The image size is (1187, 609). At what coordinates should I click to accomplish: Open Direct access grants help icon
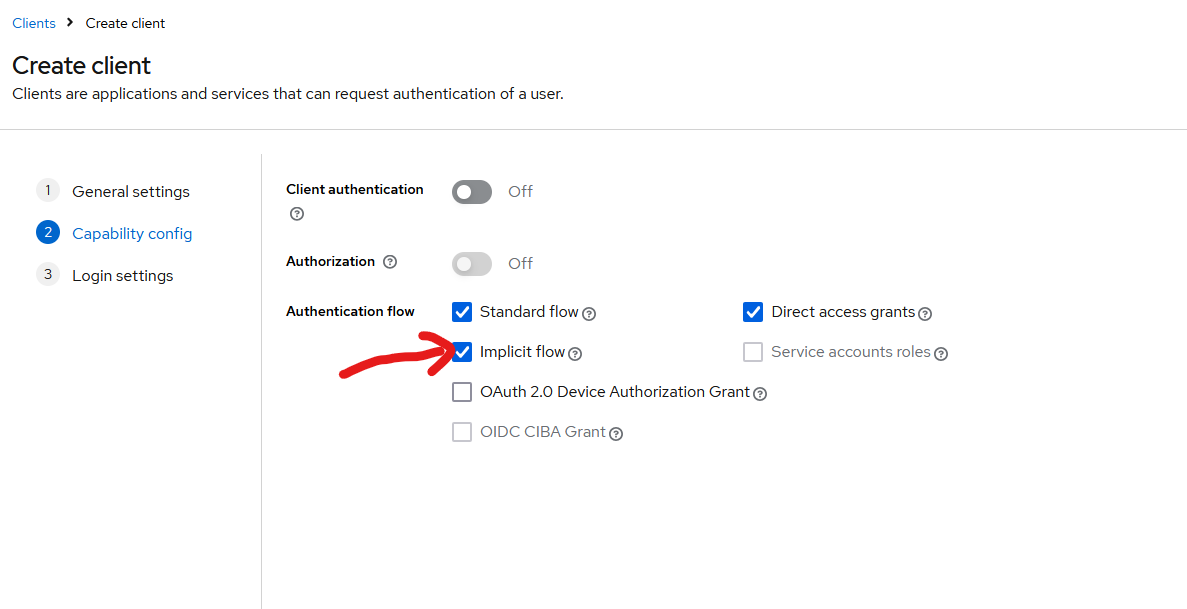click(925, 313)
